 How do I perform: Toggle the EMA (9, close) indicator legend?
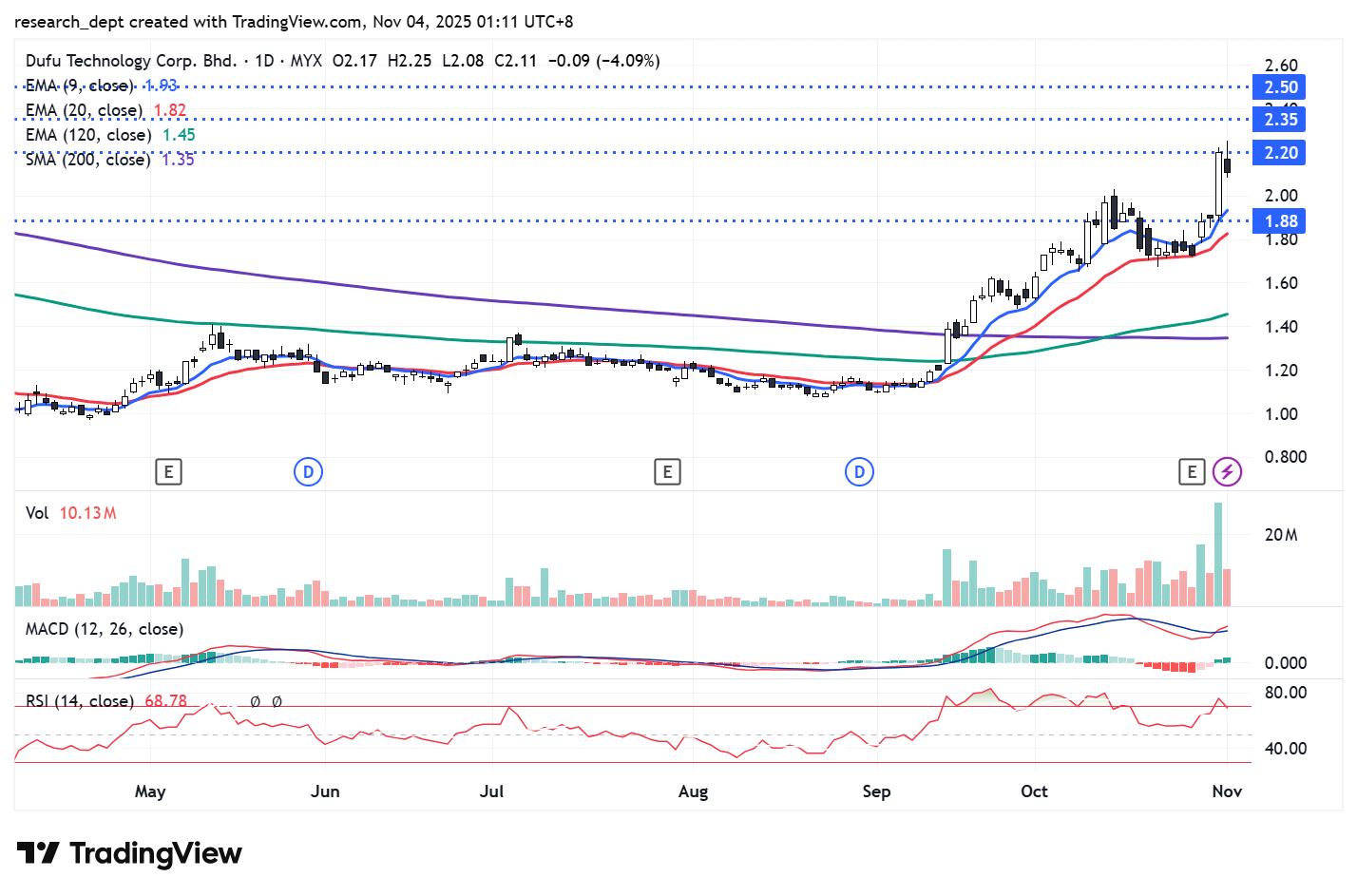80,86
